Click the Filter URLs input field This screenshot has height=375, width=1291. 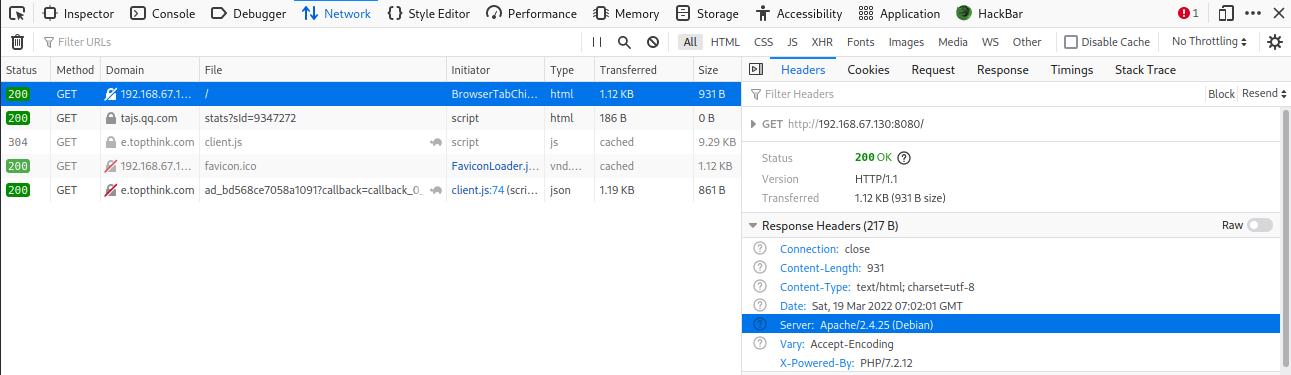pos(310,42)
